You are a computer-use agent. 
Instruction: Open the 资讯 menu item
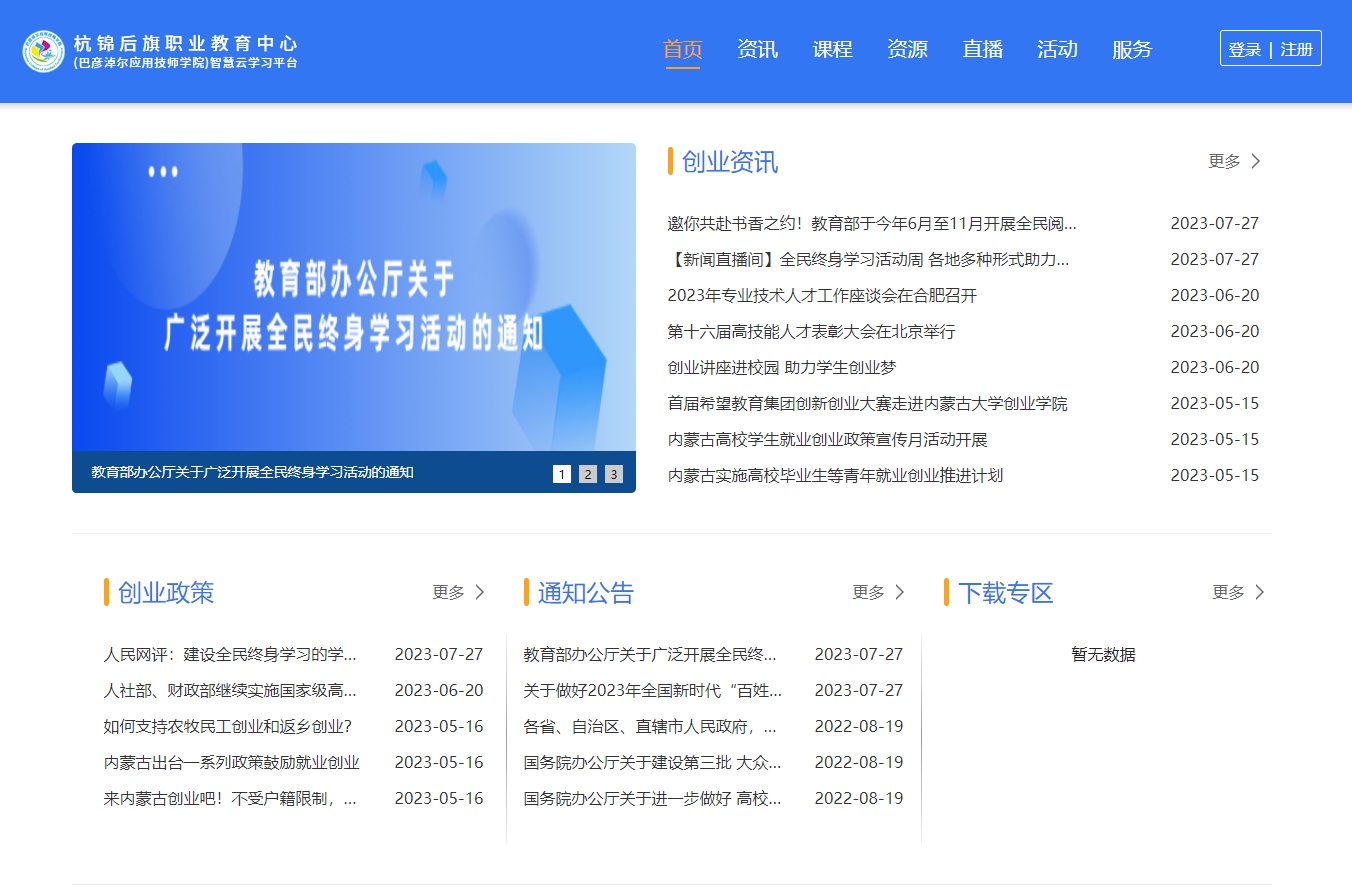click(757, 48)
